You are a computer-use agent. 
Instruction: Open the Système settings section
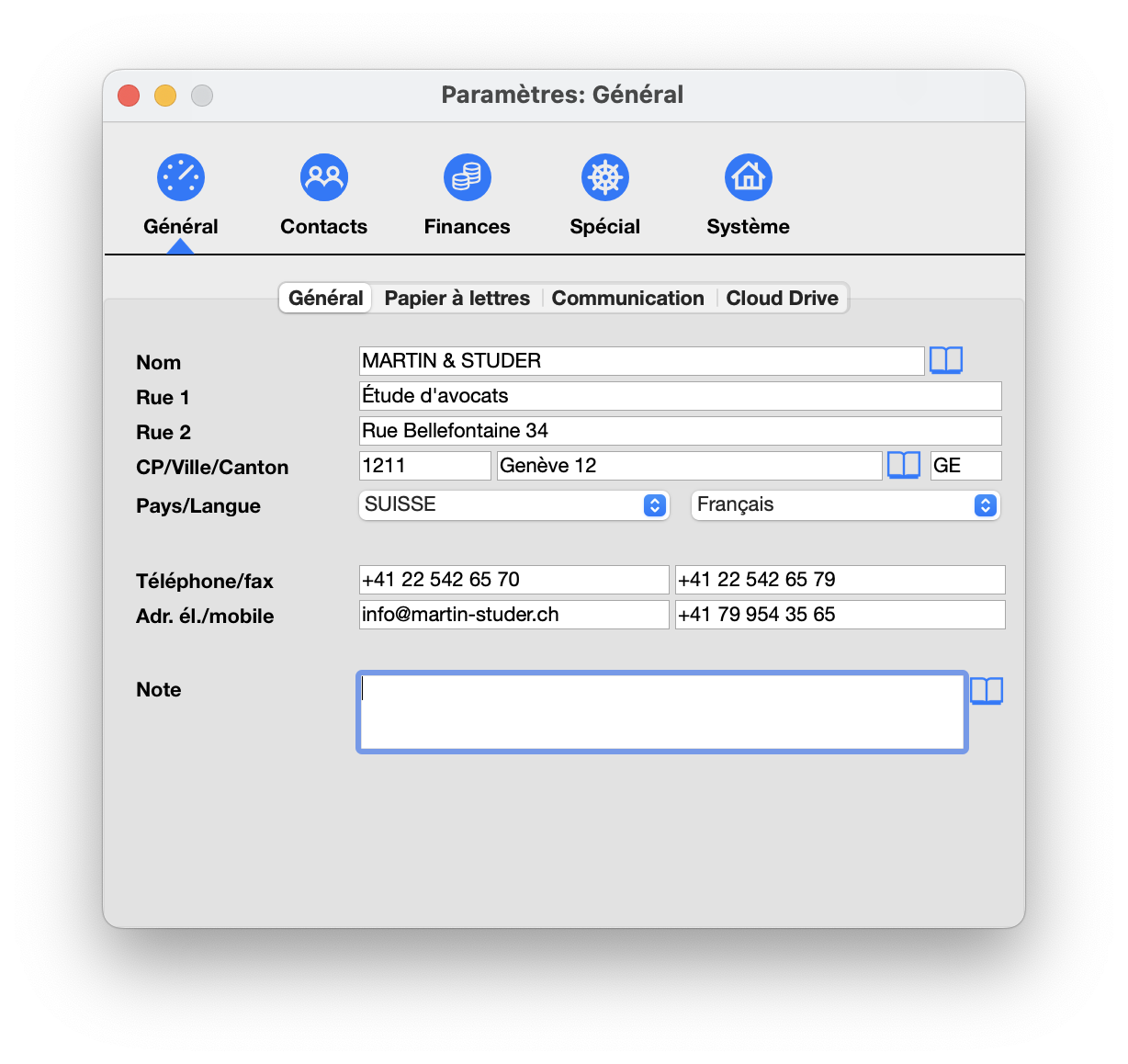[x=748, y=195]
